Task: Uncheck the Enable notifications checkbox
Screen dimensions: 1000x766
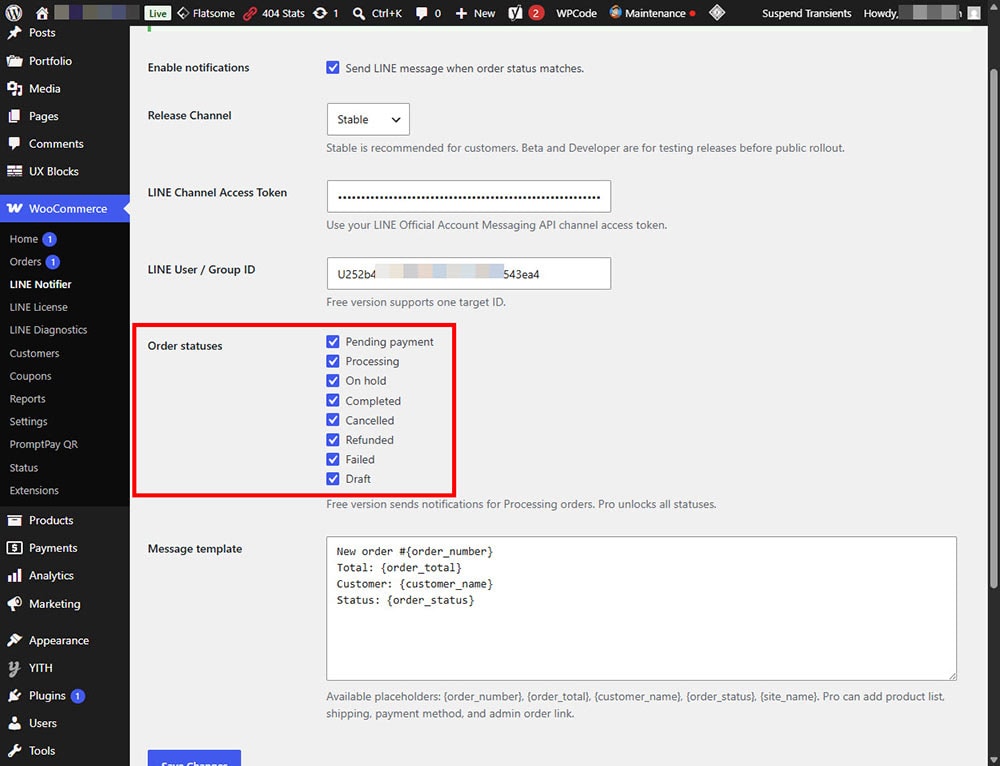Action: coord(333,68)
